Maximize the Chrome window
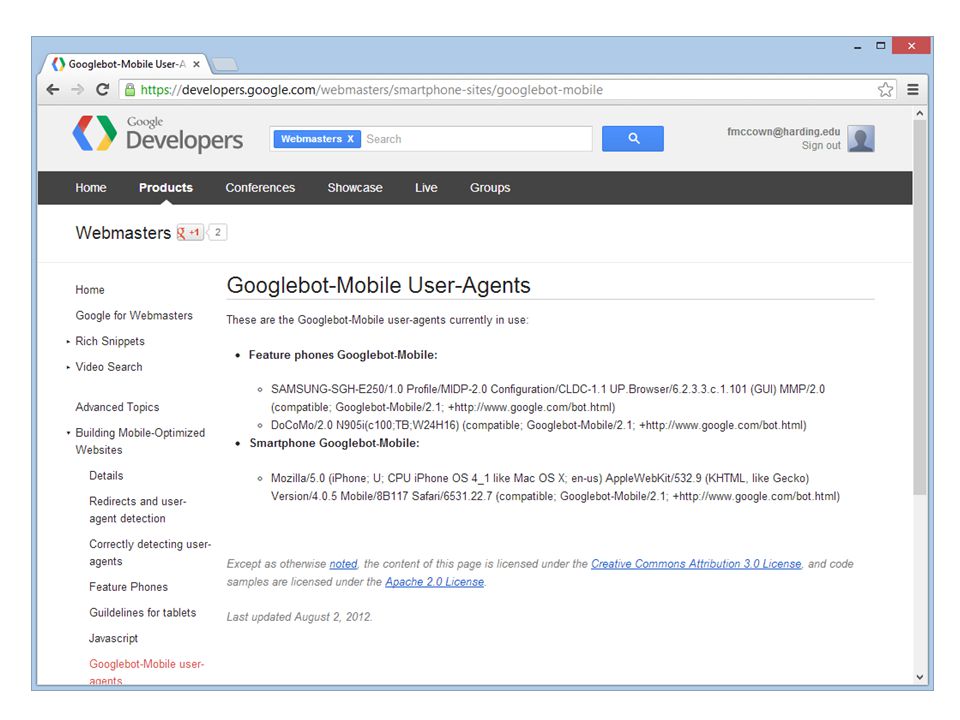Screen dimensions: 960x720 pos(880,46)
